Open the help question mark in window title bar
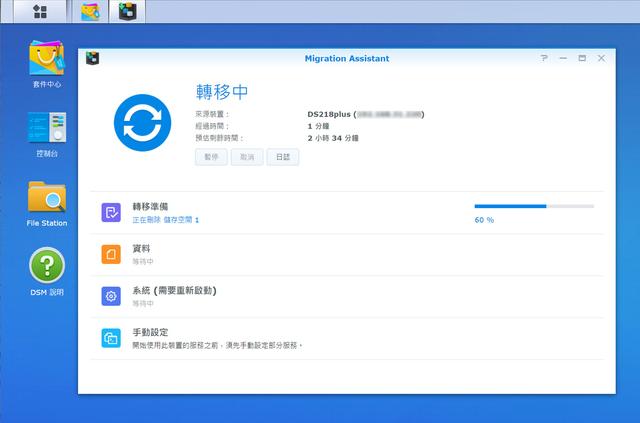 544,58
